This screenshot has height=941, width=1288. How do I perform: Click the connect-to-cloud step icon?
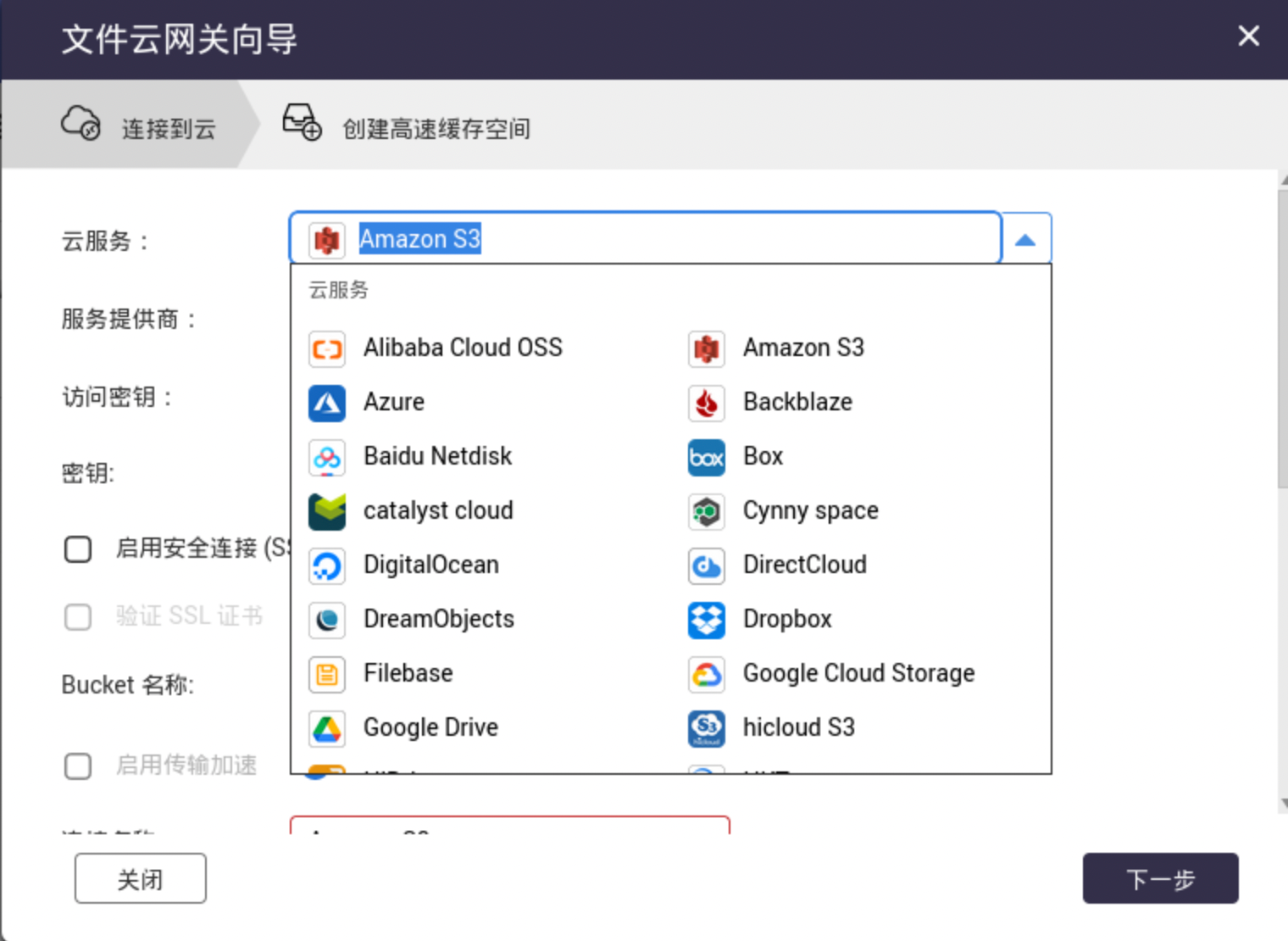pyautogui.click(x=80, y=124)
